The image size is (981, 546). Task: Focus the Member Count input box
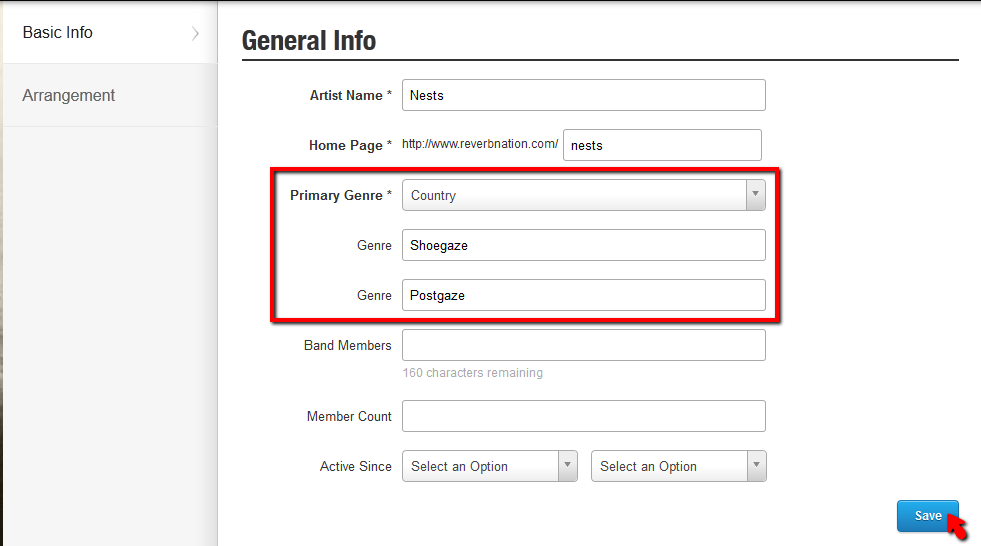pyautogui.click(x=583, y=416)
